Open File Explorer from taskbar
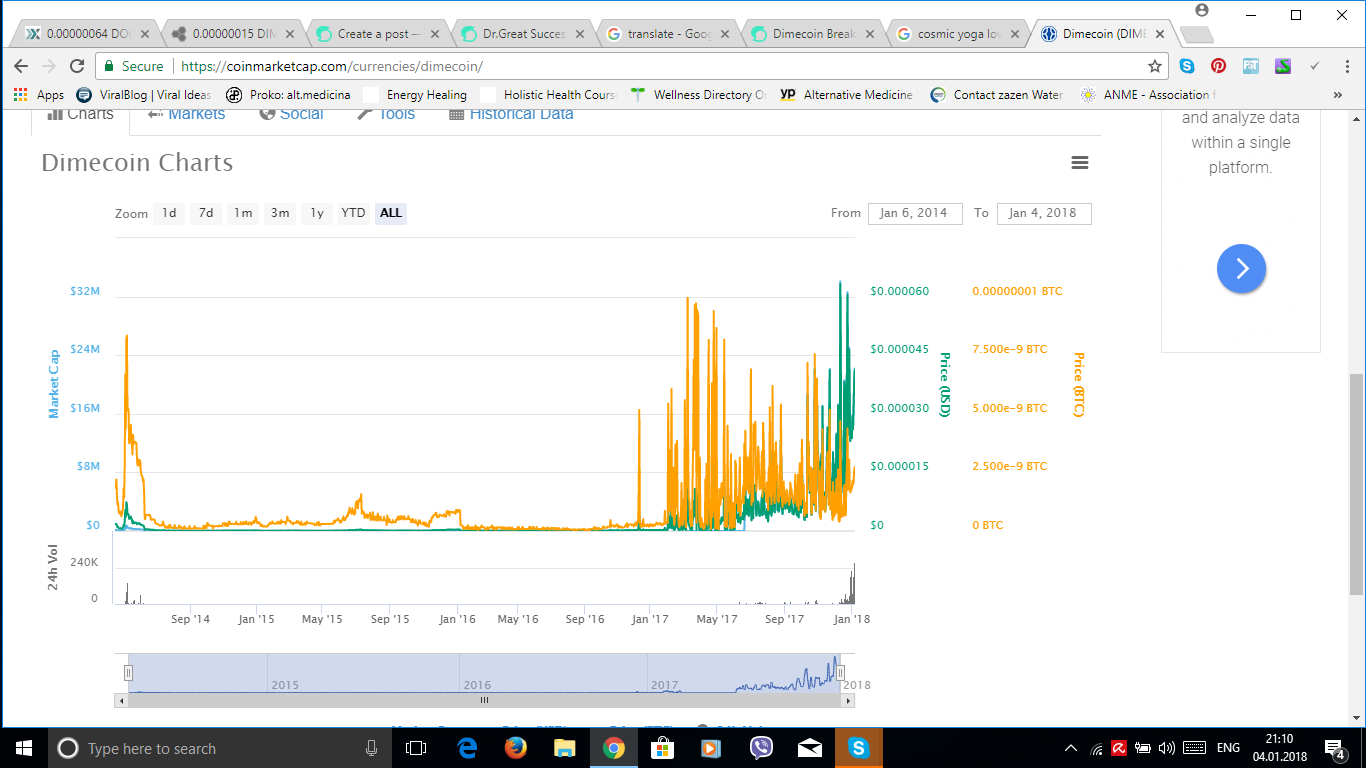1366x768 pixels. [565, 748]
